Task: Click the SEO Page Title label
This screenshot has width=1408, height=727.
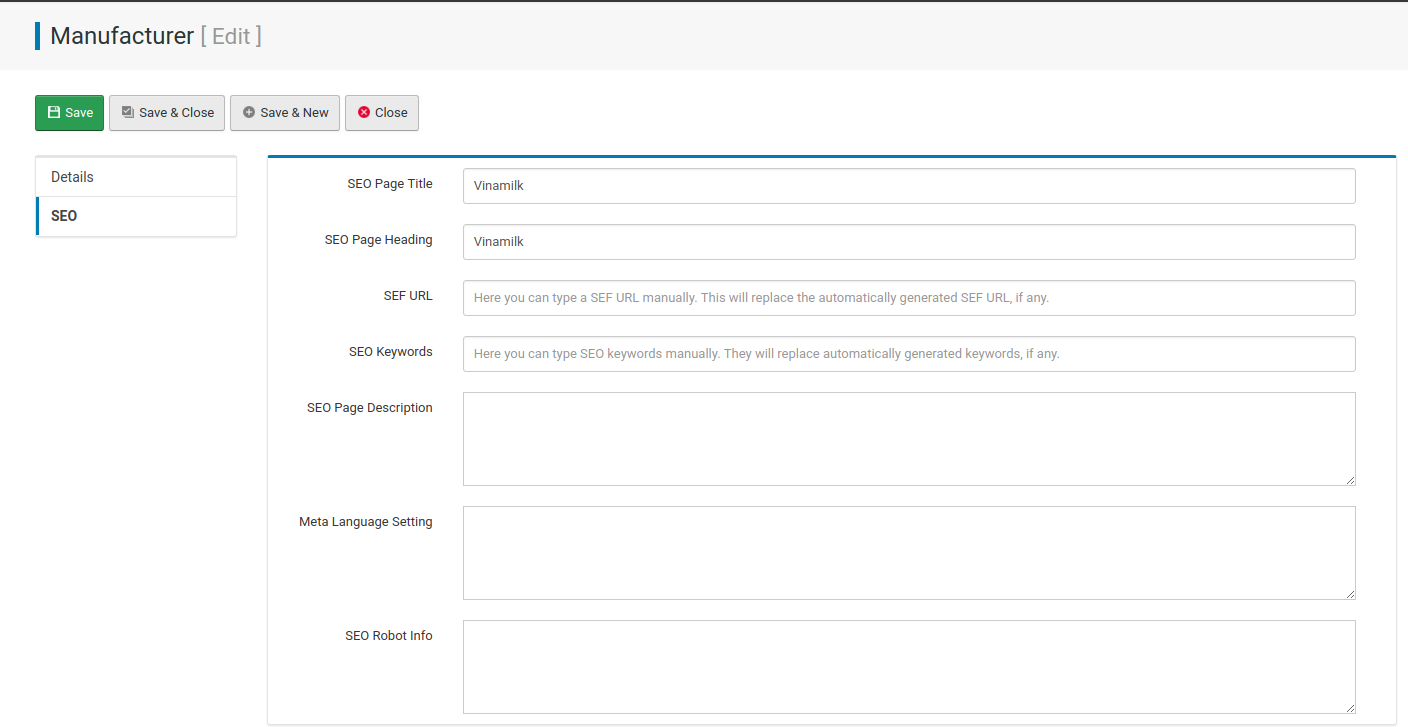Action: point(390,184)
